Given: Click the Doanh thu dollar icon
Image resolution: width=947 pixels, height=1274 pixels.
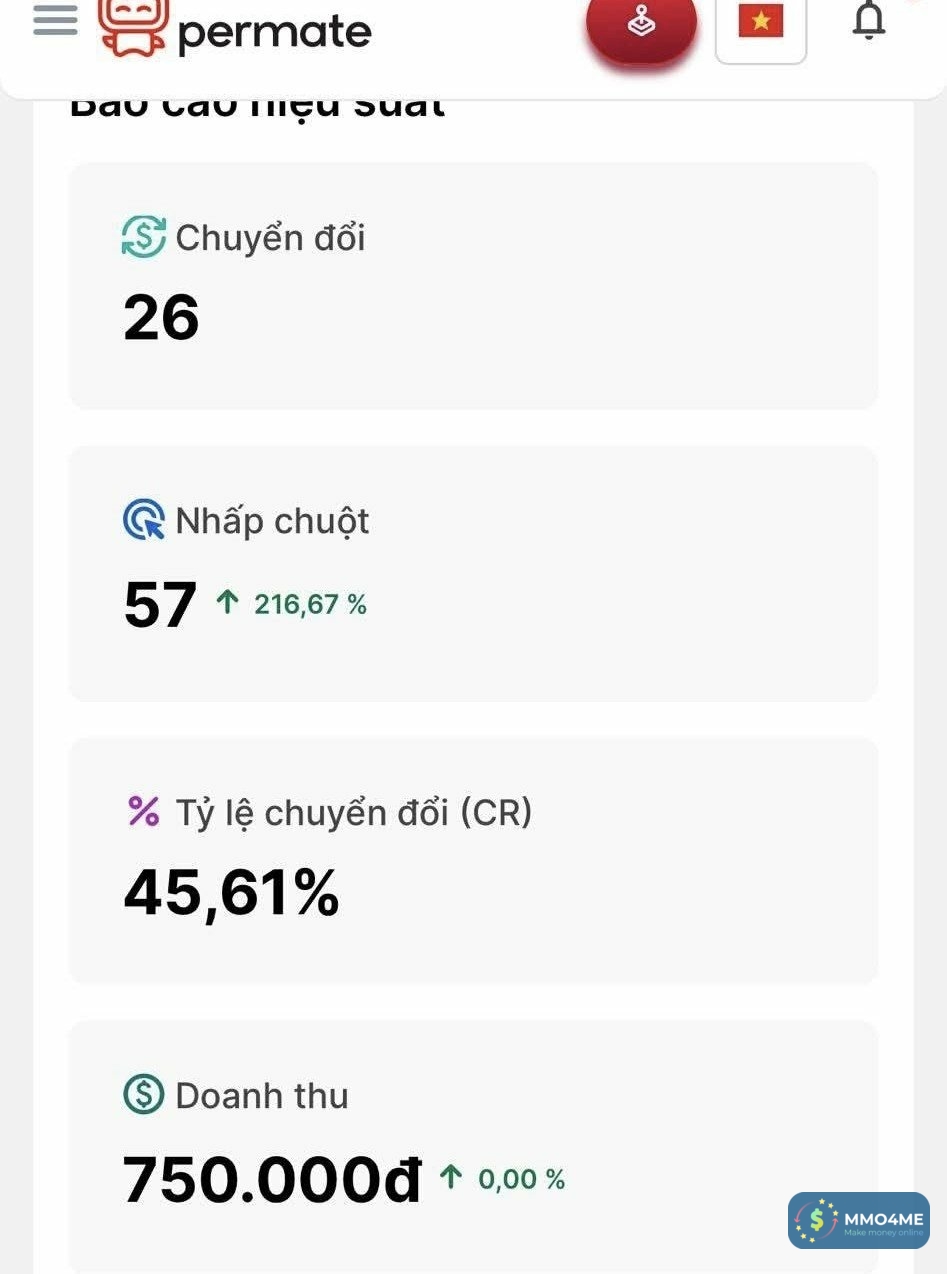Looking at the screenshot, I should coord(144,1095).
